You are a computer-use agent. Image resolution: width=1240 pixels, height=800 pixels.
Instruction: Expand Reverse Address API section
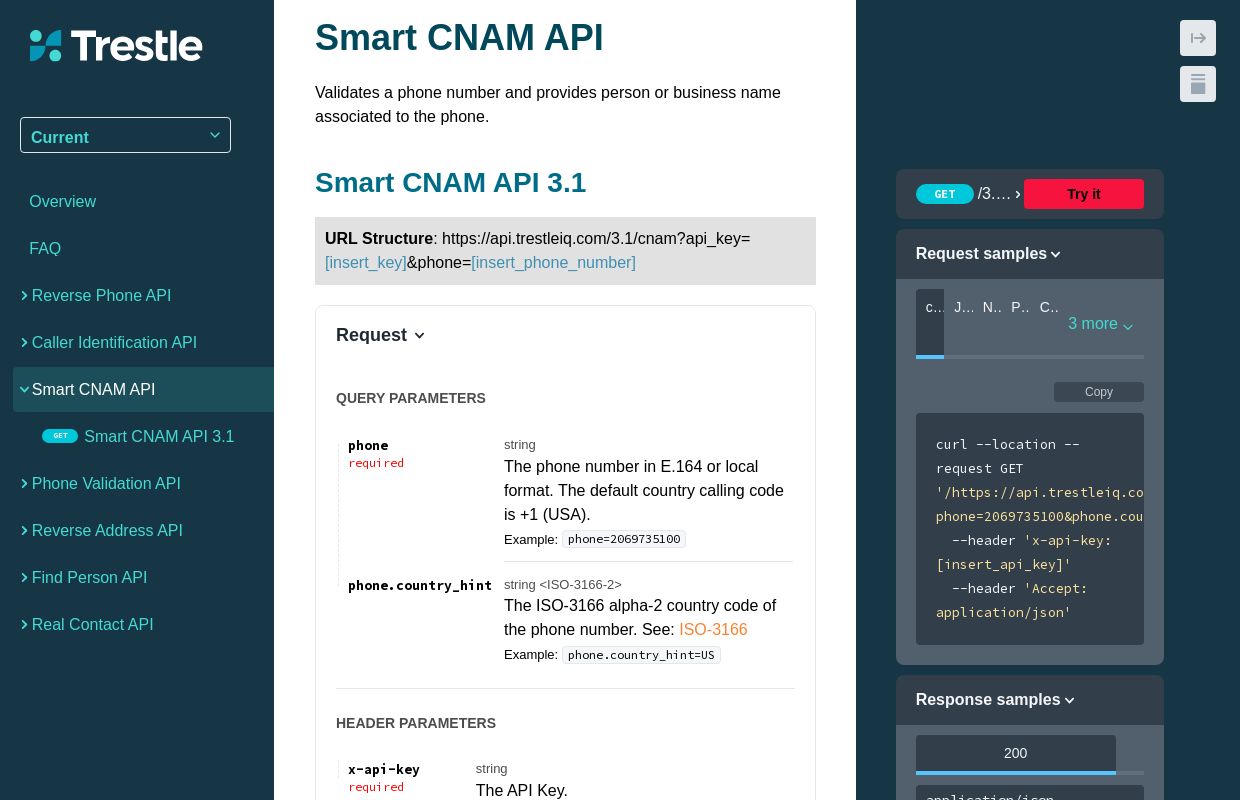click(107, 530)
